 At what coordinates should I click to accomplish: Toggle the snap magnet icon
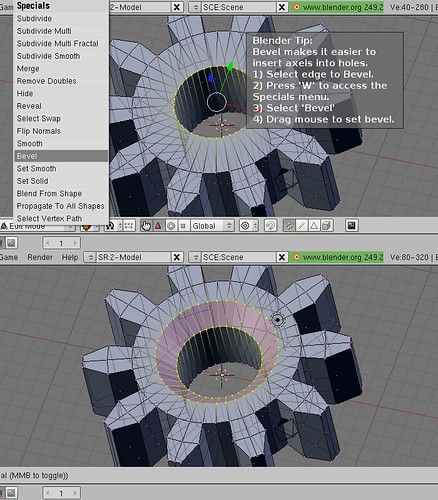[270, 226]
